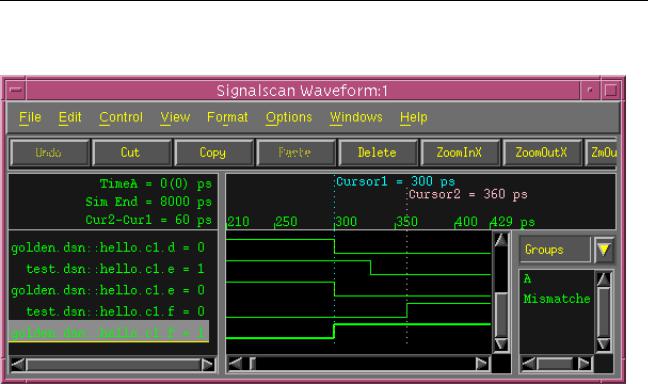The width and height of the screenshot is (648, 384).
Task: Open the Edit menu
Action: tap(70, 118)
